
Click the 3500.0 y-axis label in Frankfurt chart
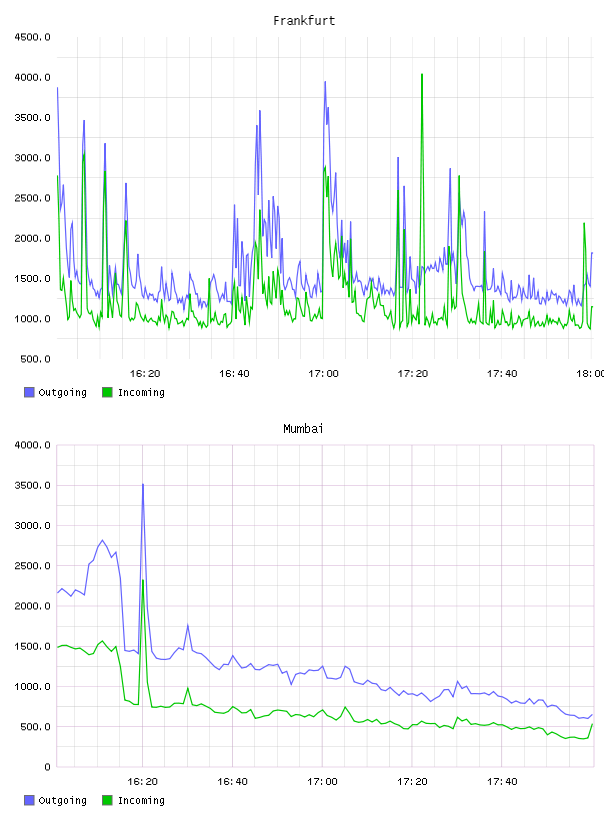pos(32,118)
